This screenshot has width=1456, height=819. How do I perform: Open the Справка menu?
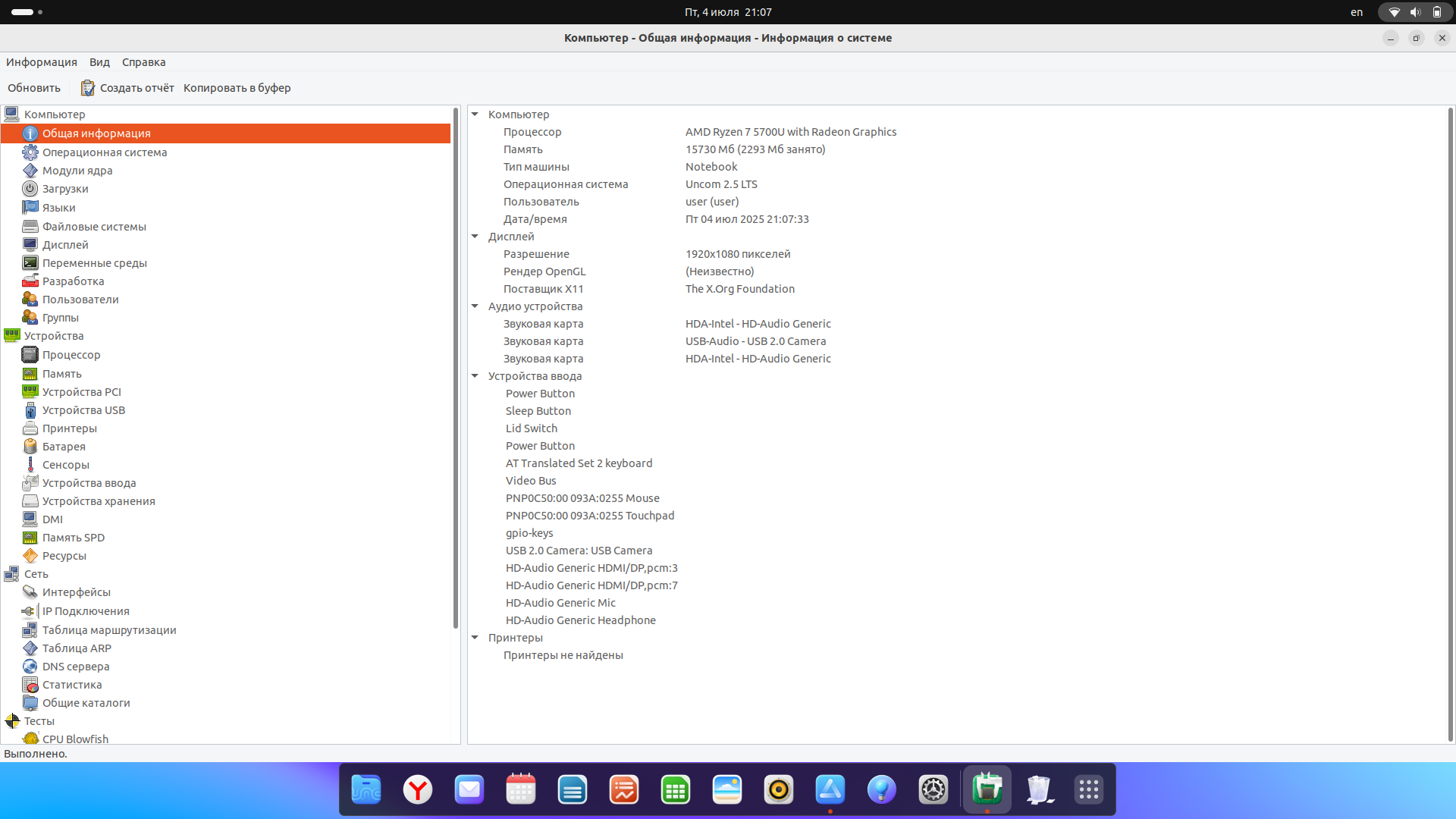pos(143,62)
